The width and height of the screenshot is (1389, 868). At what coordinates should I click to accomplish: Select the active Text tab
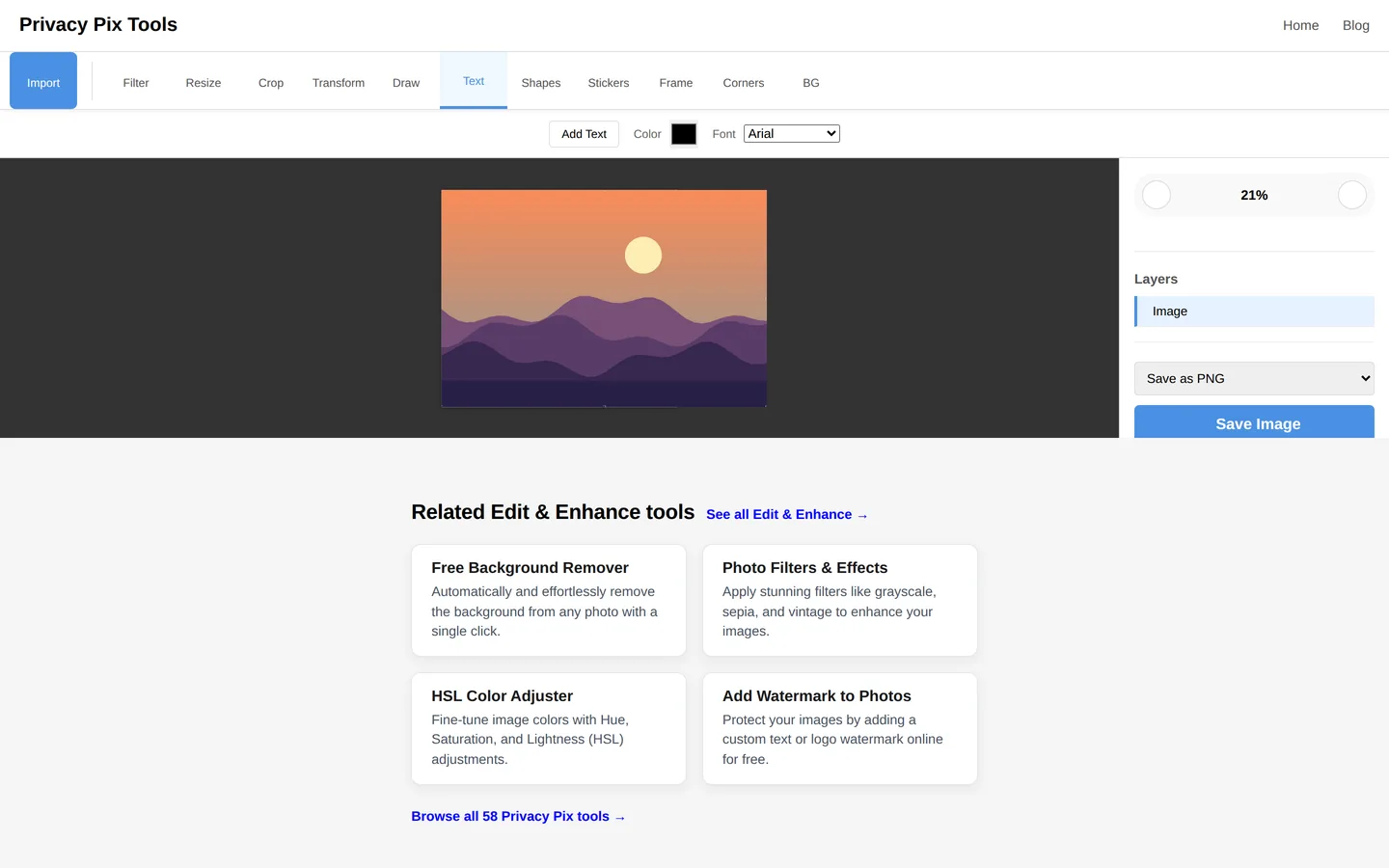(x=474, y=81)
